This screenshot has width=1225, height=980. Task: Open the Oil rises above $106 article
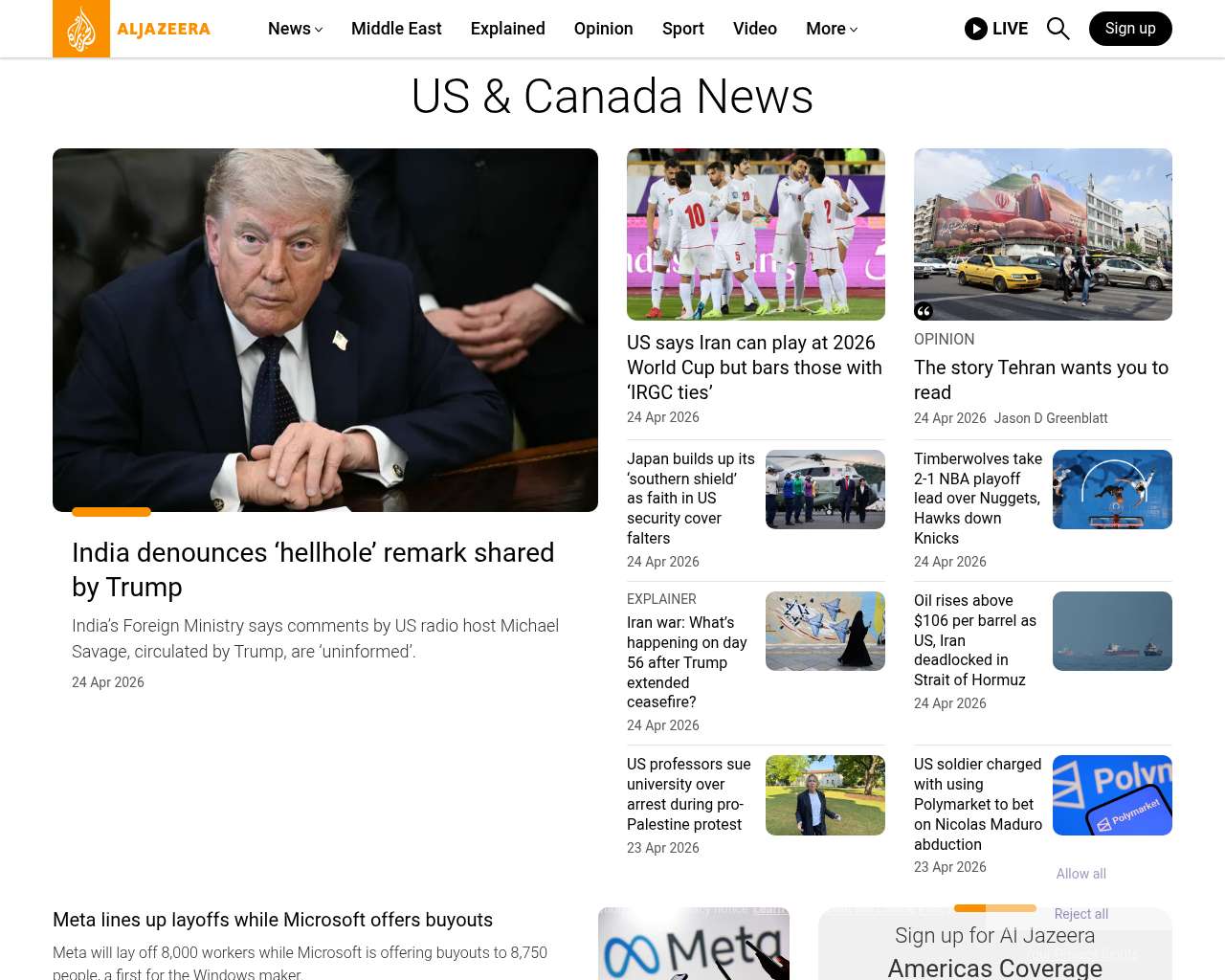pos(976,640)
